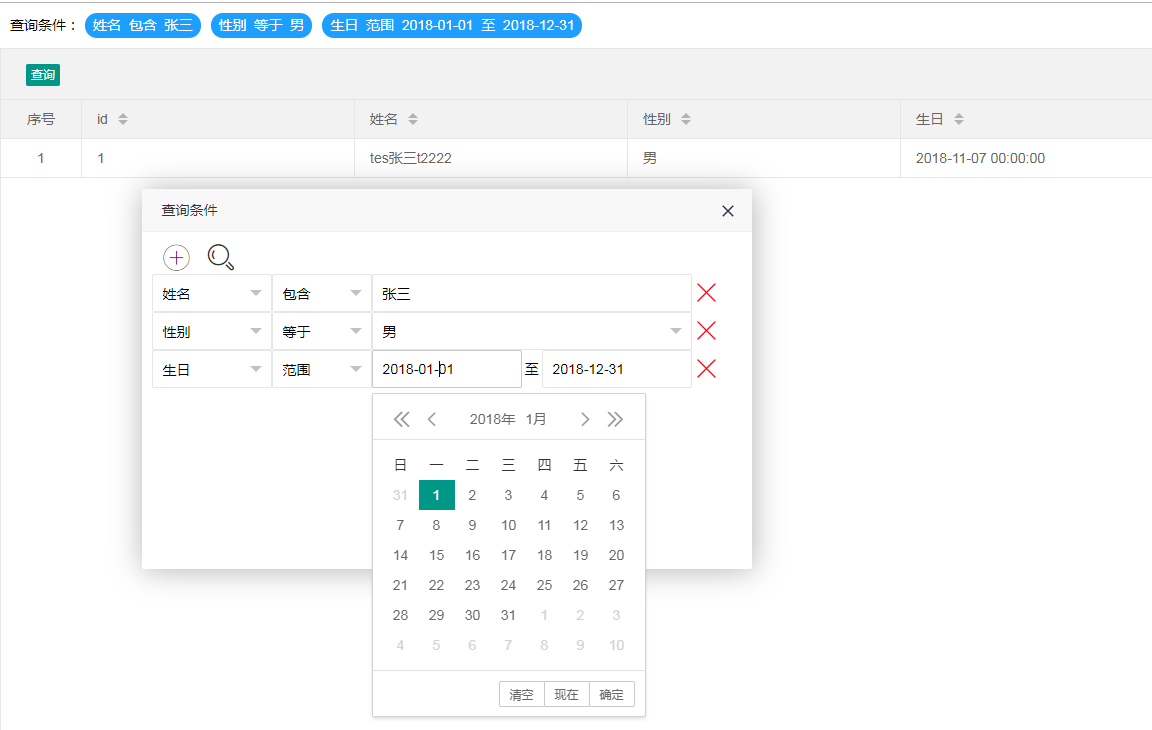Viewport: 1152px width, 730px height.
Task: Go to previous month in calendar
Action: [432, 419]
